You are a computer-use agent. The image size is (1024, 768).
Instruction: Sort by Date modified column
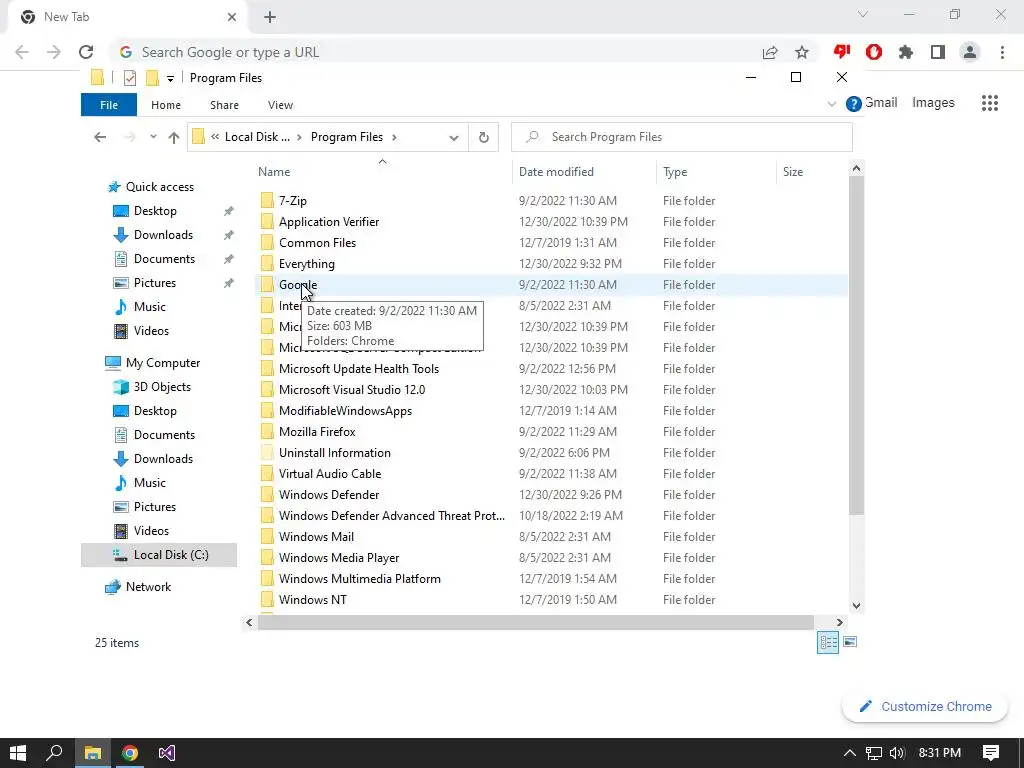click(584, 172)
